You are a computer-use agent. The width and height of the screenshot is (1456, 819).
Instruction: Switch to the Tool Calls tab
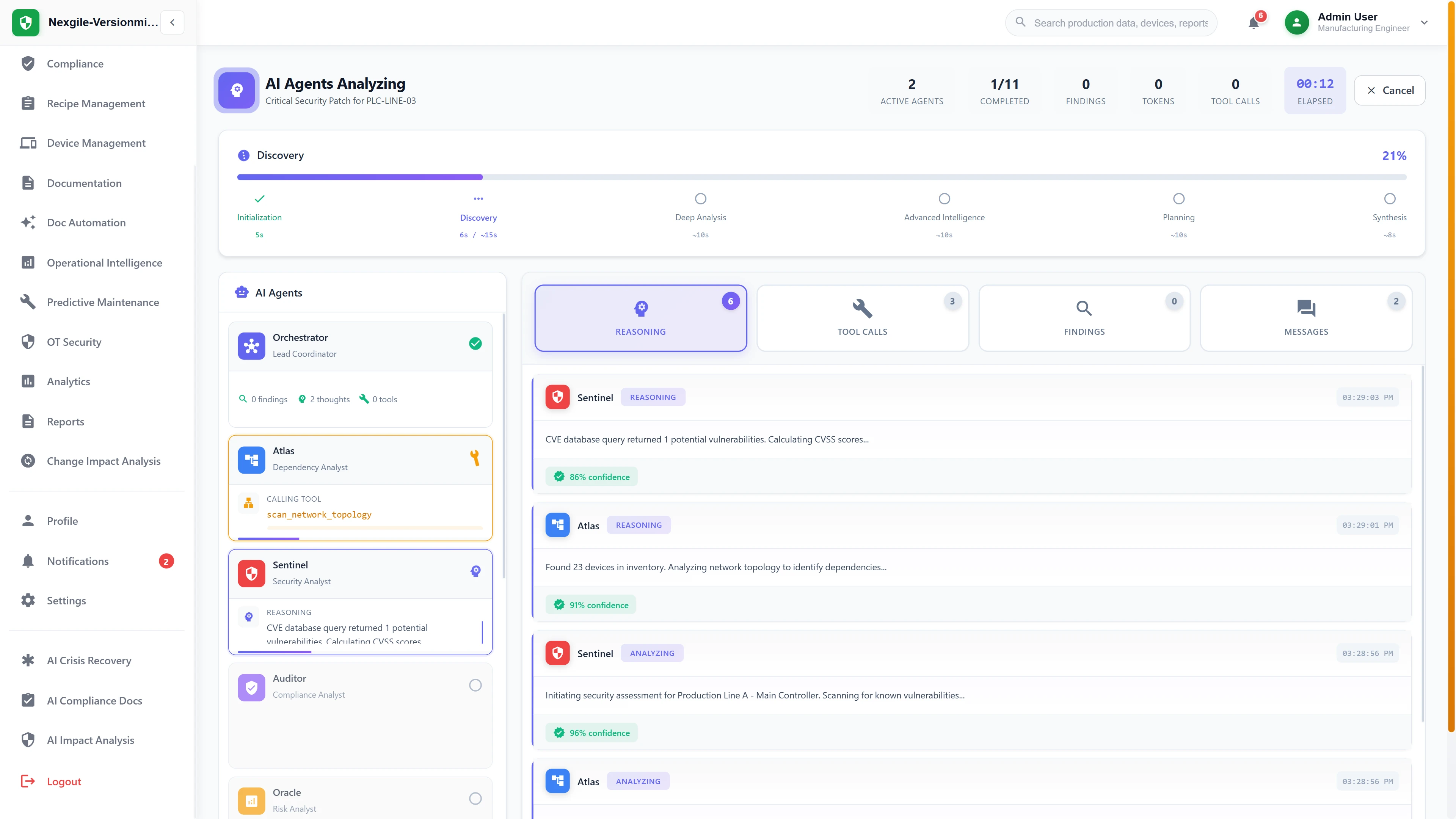[862, 318]
